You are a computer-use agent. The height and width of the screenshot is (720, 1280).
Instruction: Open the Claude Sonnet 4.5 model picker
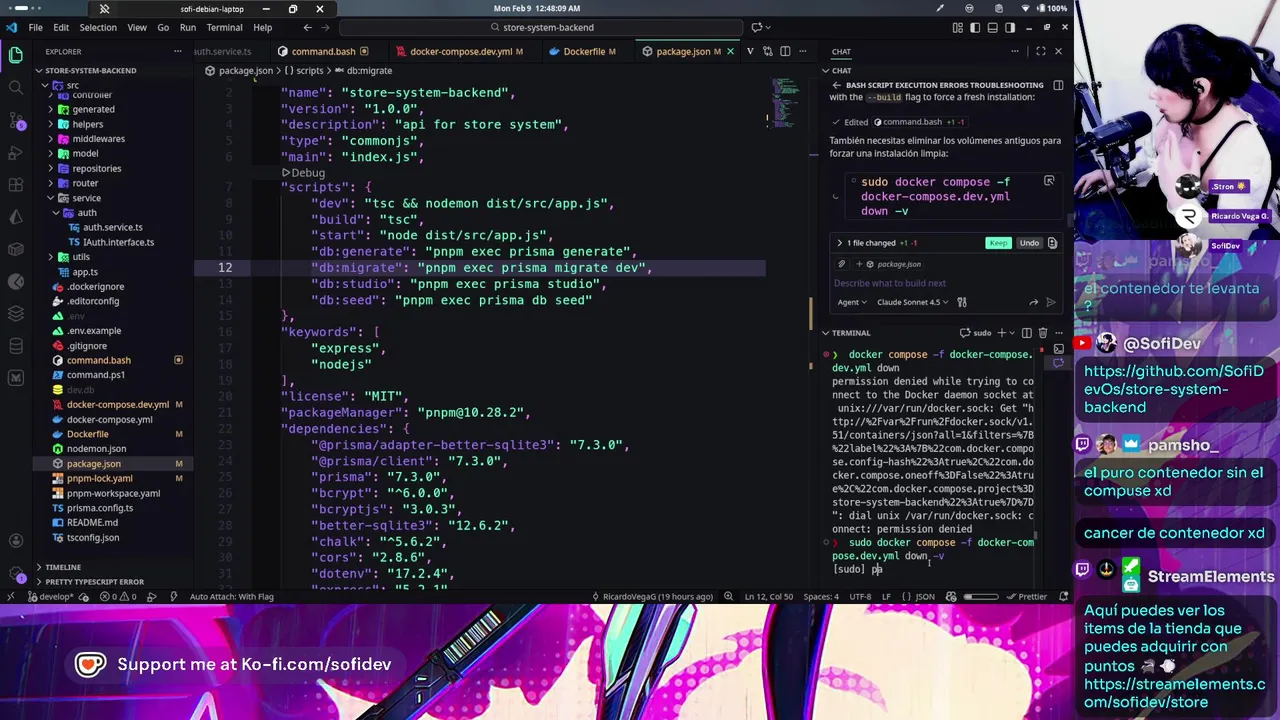pyautogui.click(x=912, y=302)
